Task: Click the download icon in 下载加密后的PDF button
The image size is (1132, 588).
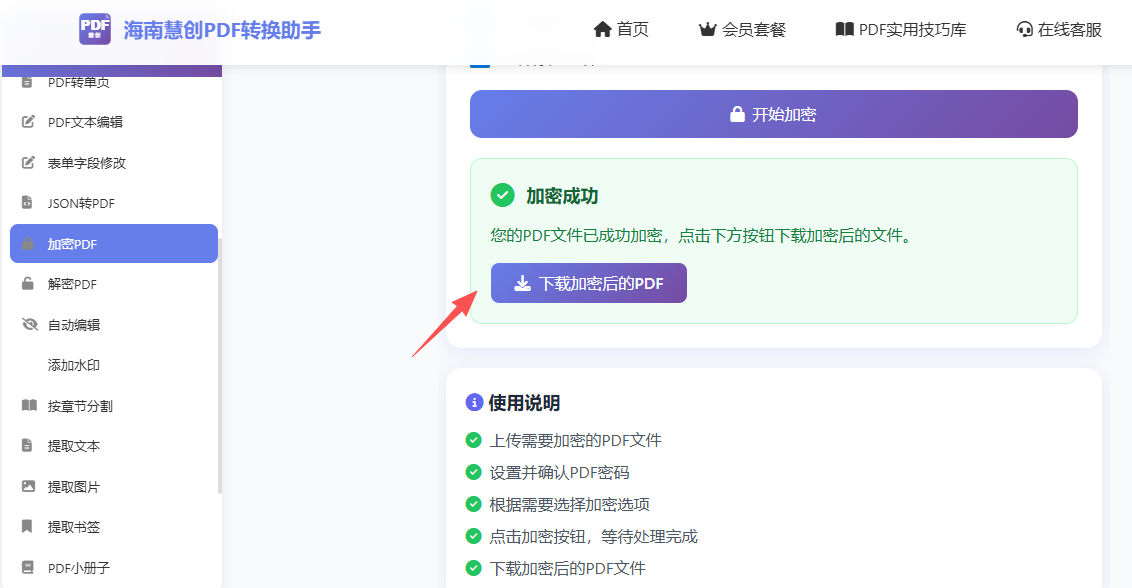Action: pos(522,283)
